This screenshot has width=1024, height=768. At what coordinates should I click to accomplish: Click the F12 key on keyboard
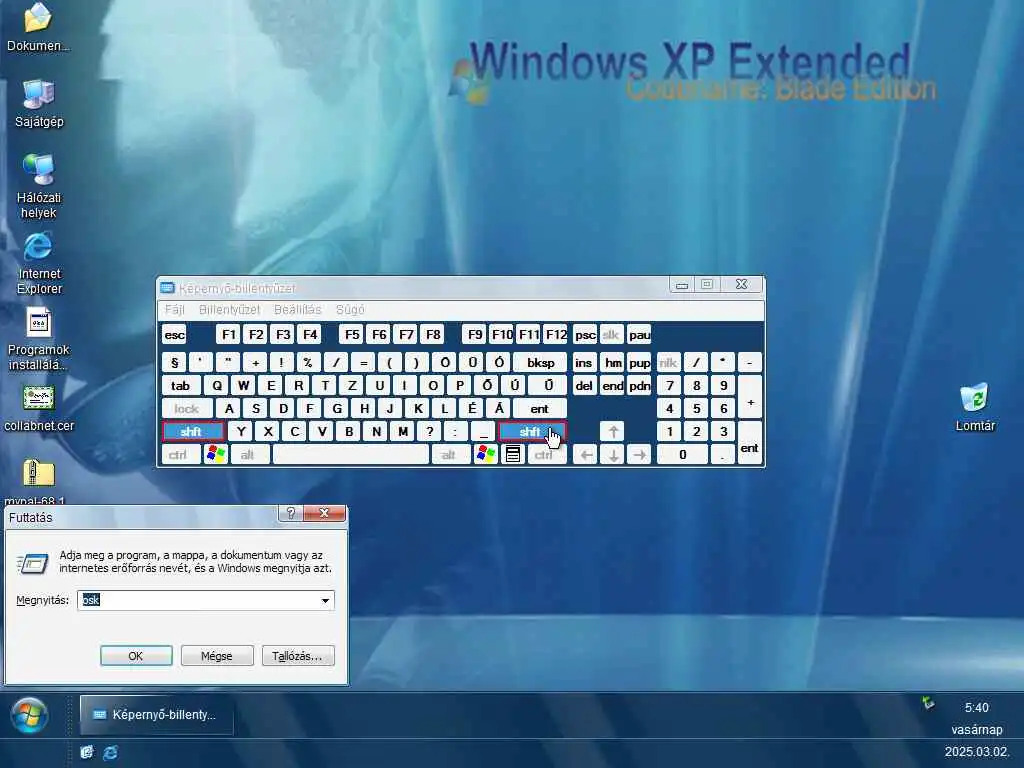[556, 335]
